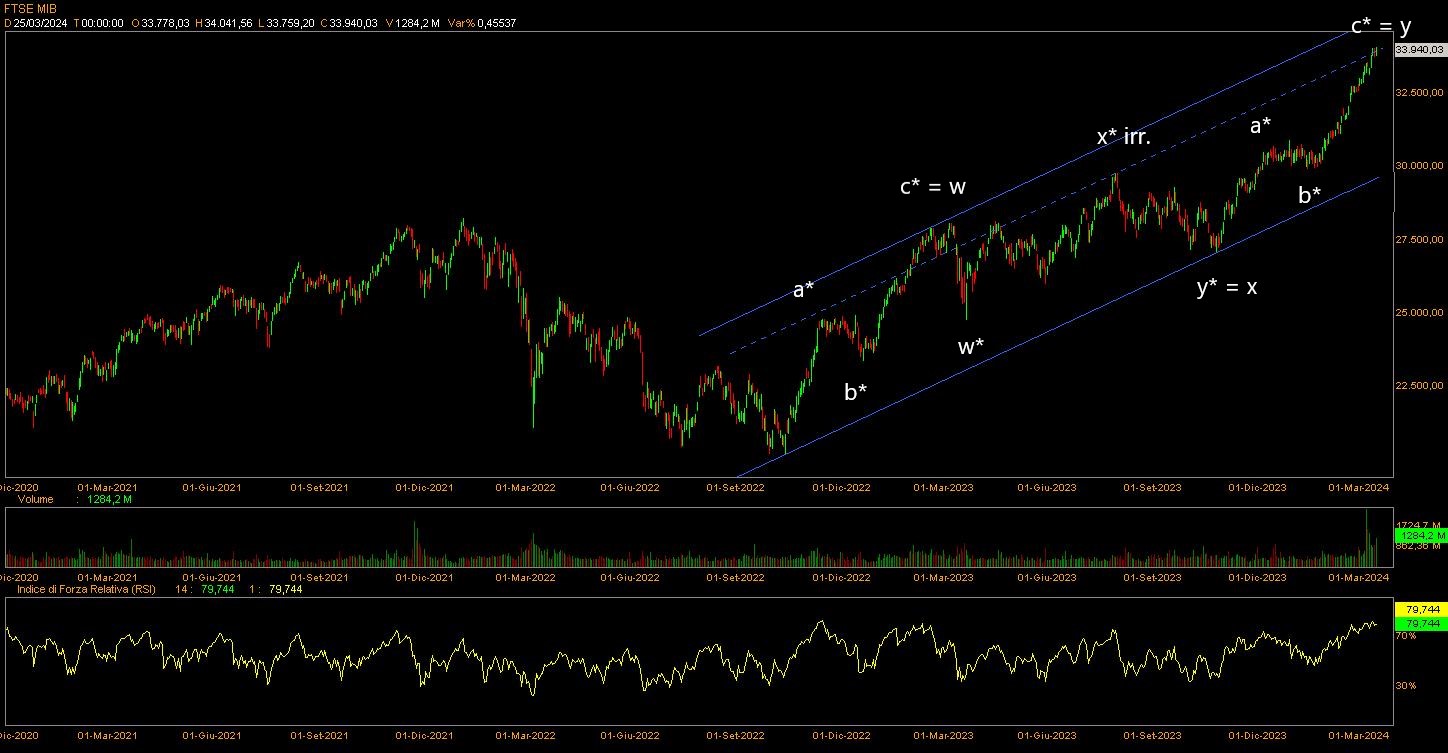This screenshot has width=1448, height=753.
Task: Click 01-Set-2023 on the RSI panel date axis
Action: point(1154,735)
